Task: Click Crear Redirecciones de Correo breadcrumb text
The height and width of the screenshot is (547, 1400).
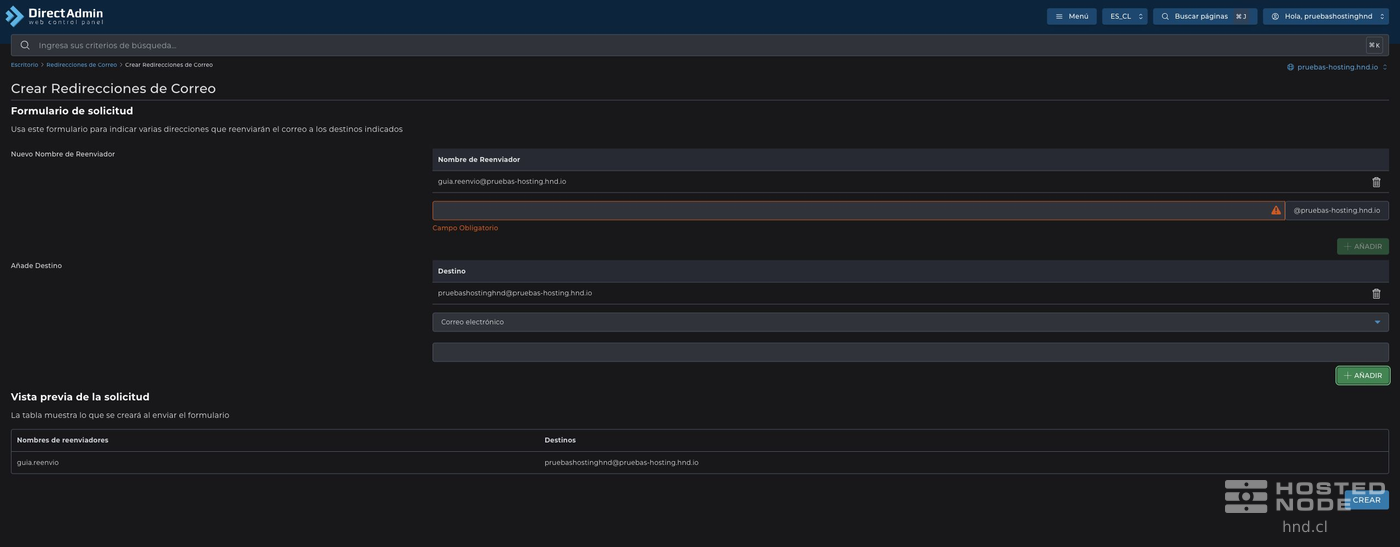Action: (x=169, y=65)
